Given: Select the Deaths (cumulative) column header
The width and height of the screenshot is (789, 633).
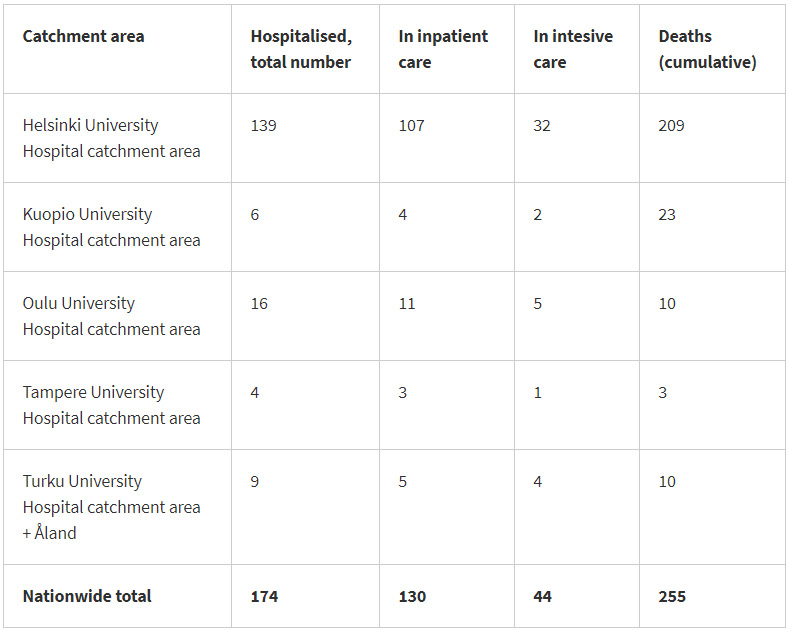Looking at the screenshot, I should point(707,49).
